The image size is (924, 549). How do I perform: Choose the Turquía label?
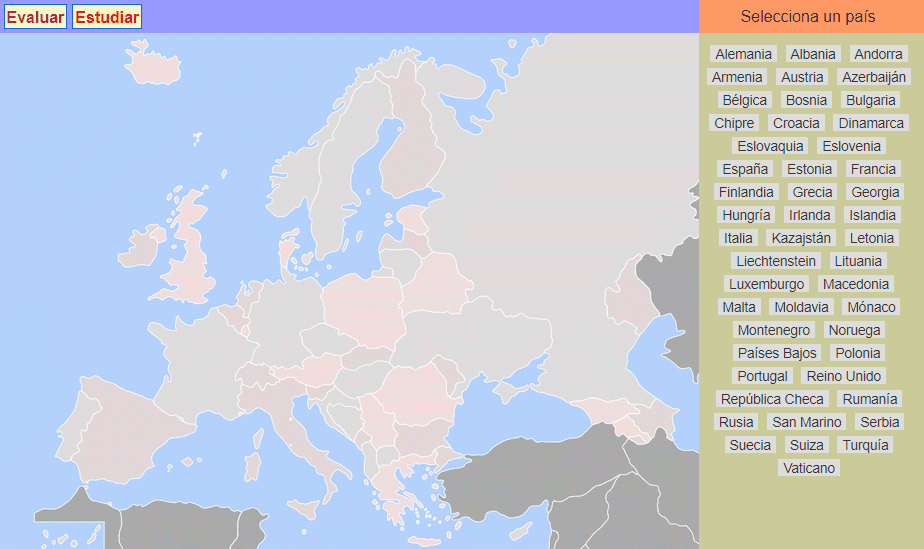[865, 444]
